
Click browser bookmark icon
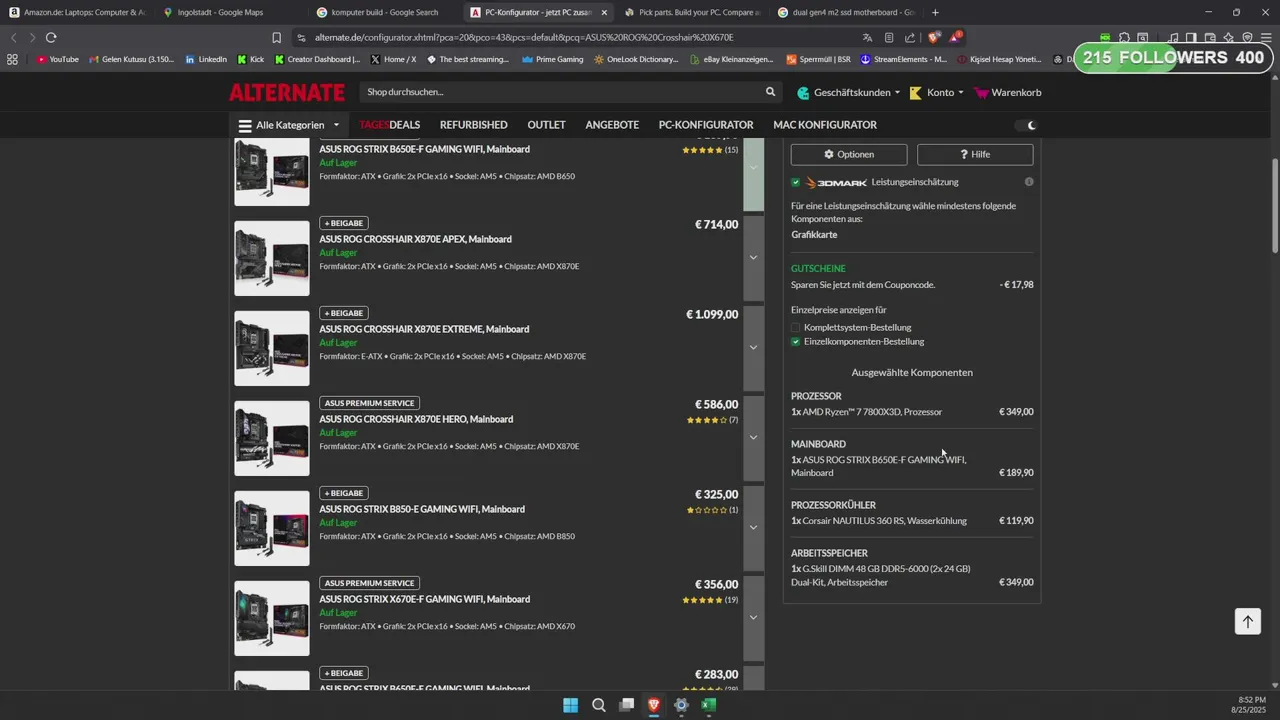click(x=277, y=37)
